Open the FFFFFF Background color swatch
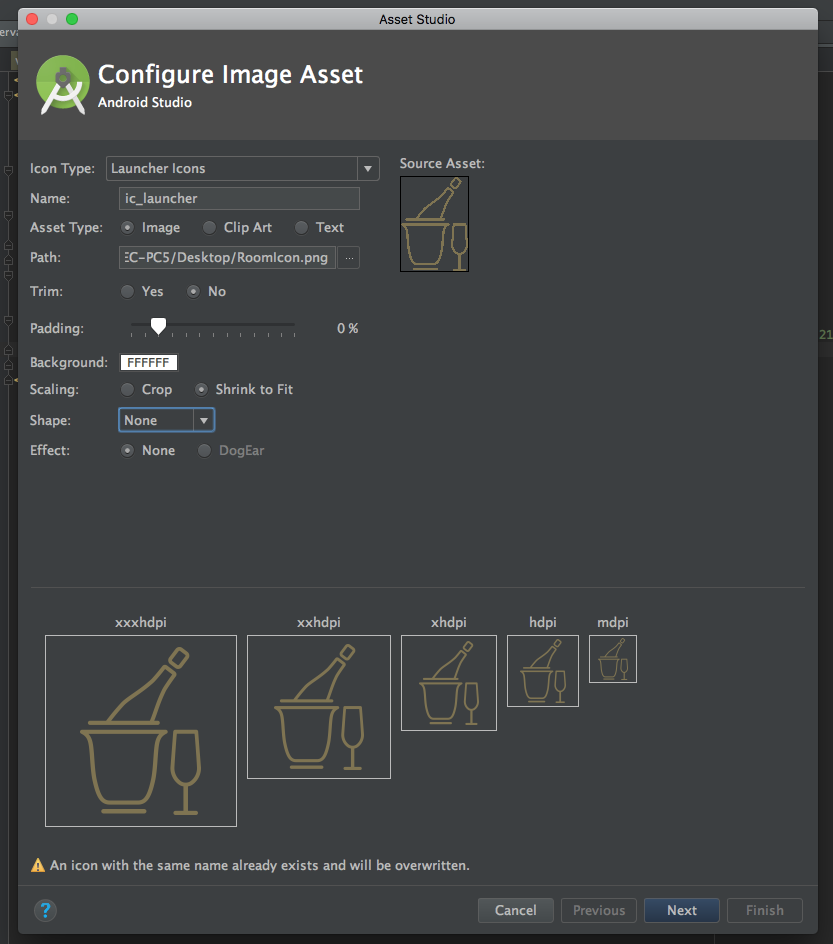 pos(149,363)
